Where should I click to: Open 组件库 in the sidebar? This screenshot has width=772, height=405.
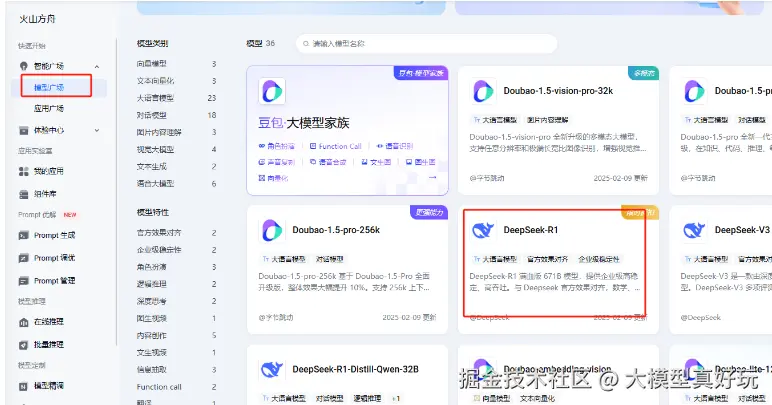point(45,194)
